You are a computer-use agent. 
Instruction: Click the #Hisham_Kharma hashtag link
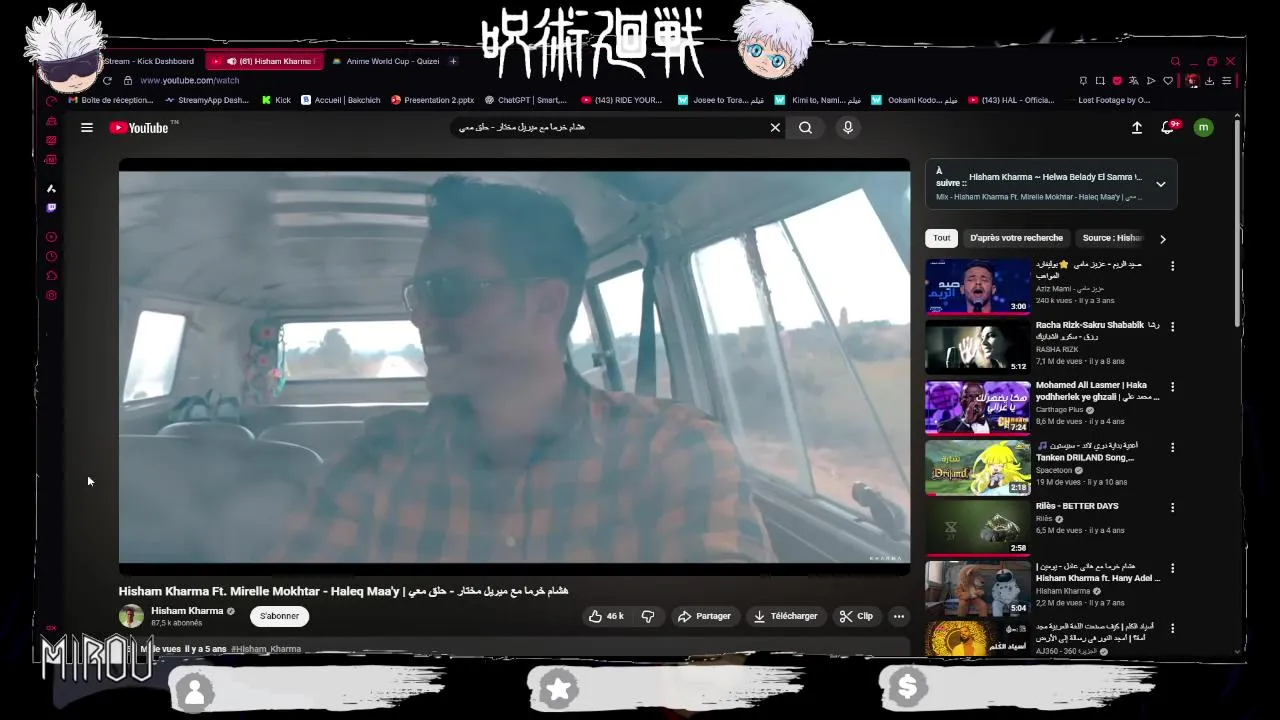pos(266,649)
